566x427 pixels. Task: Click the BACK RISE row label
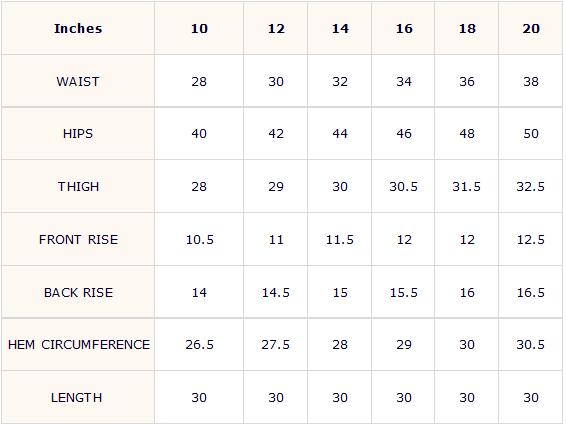coord(78,292)
